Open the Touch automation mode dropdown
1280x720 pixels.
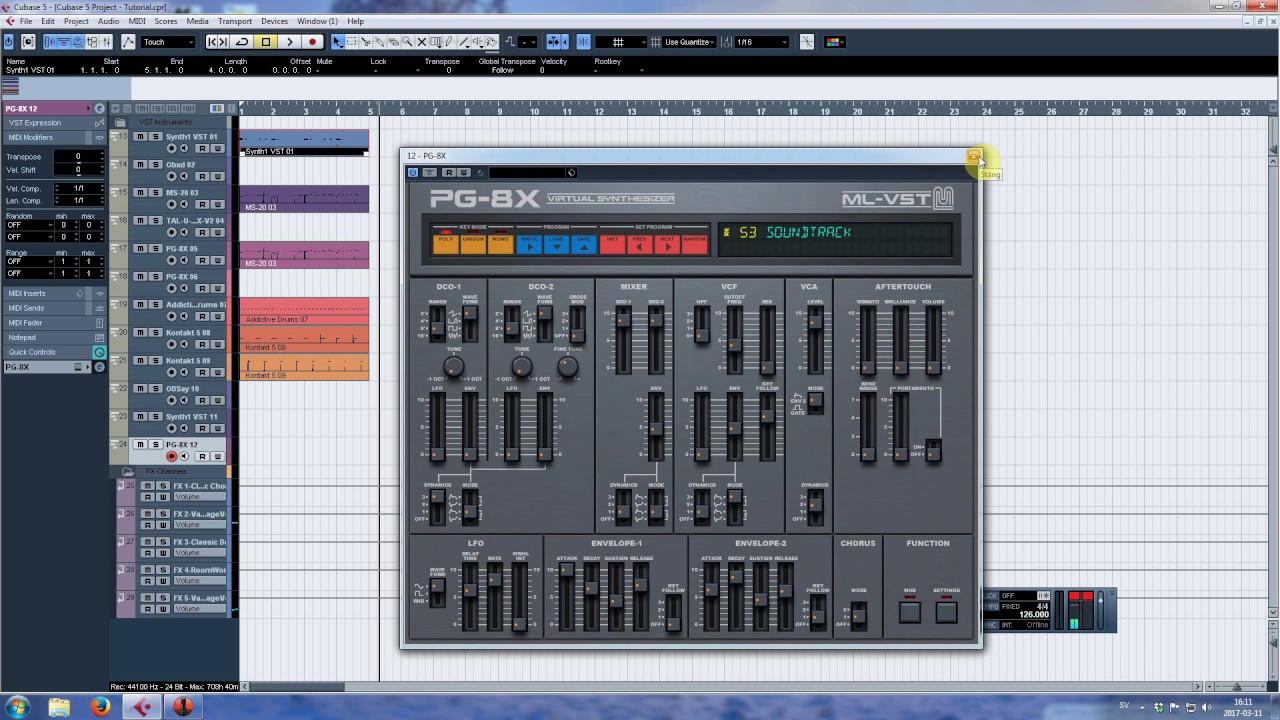click(168, 42)
